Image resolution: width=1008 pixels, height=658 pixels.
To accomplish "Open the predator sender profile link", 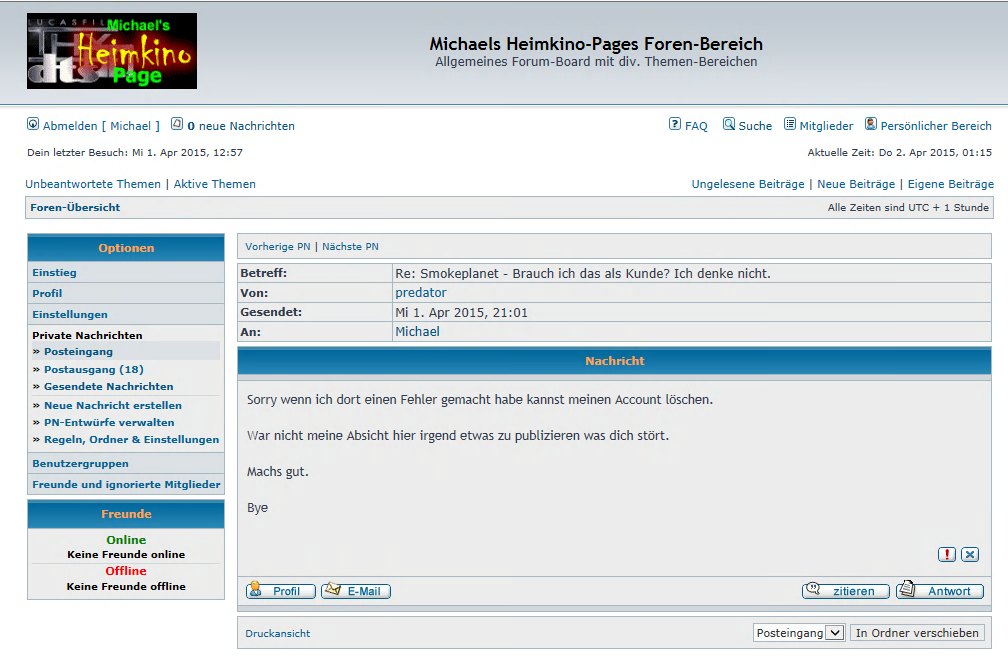I will 421,293.
